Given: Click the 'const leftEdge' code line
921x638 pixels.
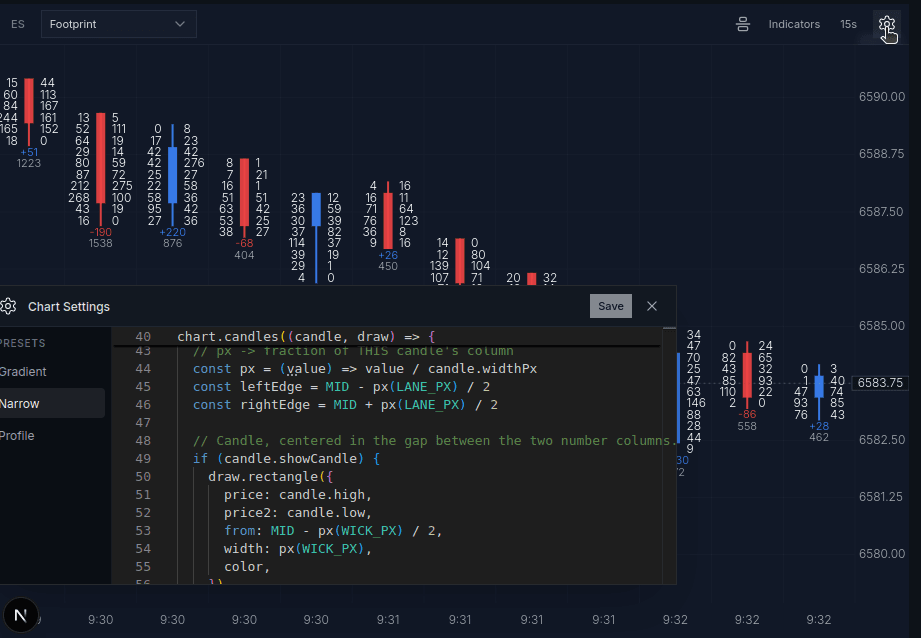Looking at the screenshot, I should 341,387.
